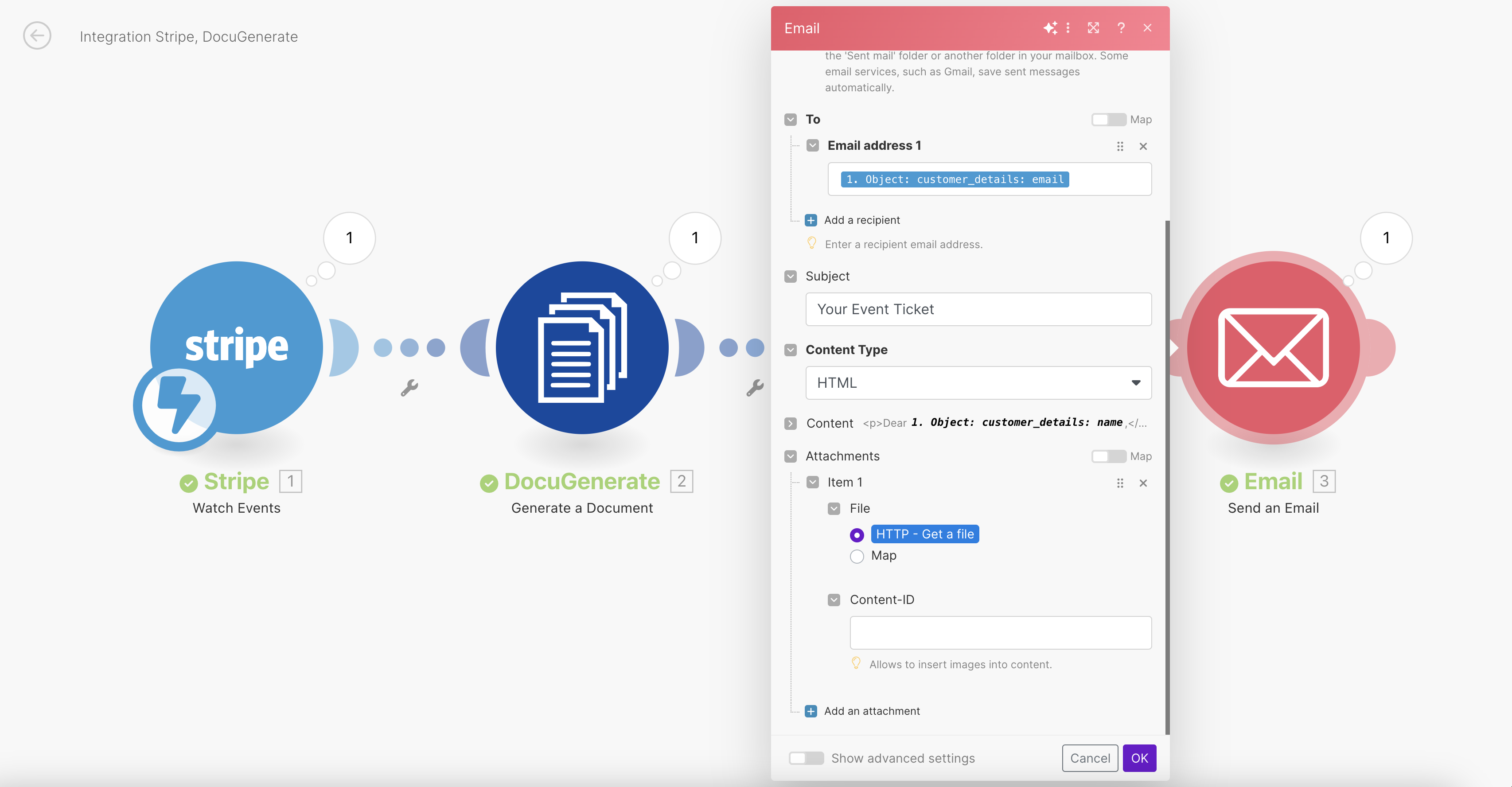
Task: Click the number 2 badge beside DocuGenerate
Action: 682,481
